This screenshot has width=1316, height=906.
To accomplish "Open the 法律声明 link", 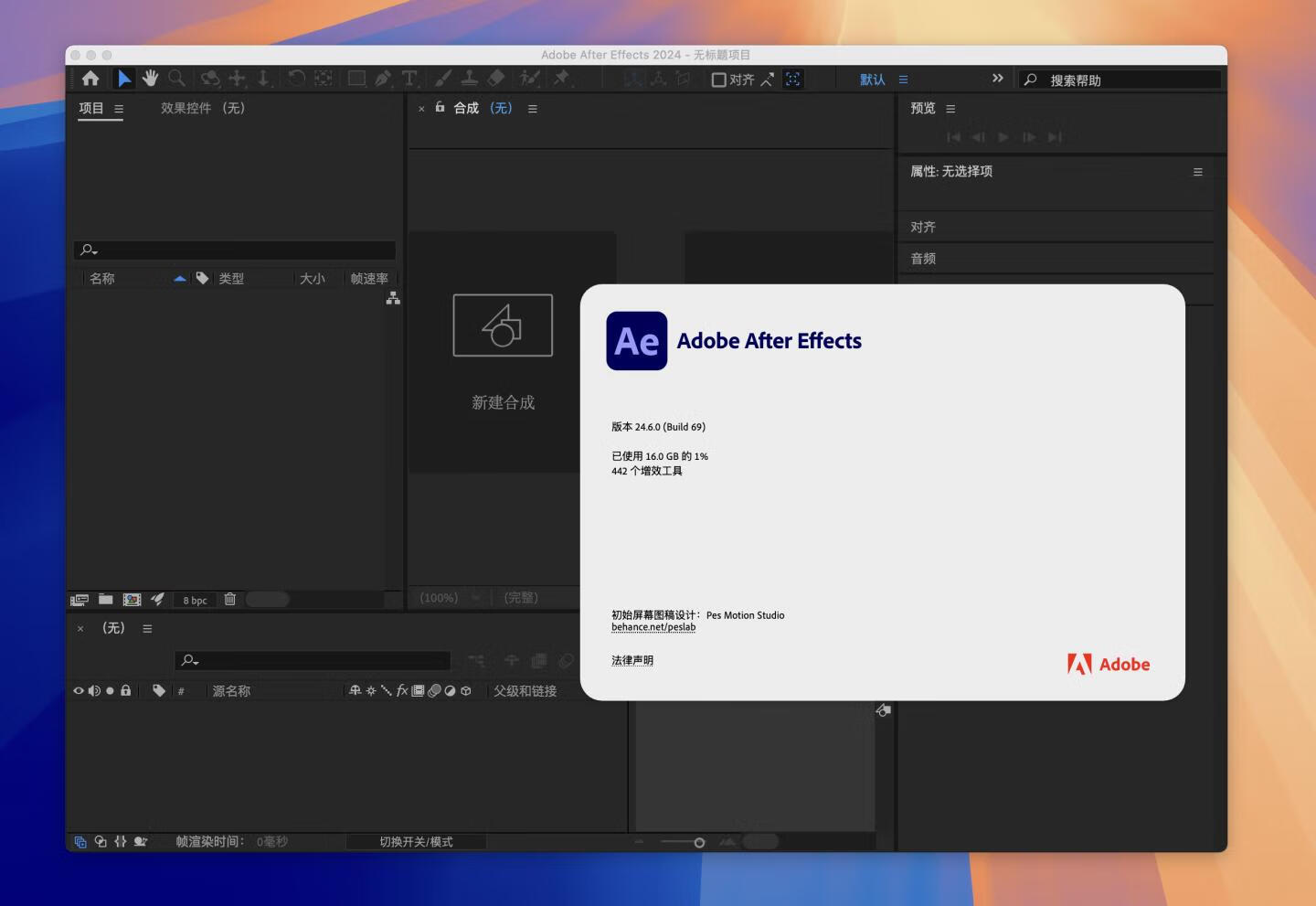I will pos(632,660).
